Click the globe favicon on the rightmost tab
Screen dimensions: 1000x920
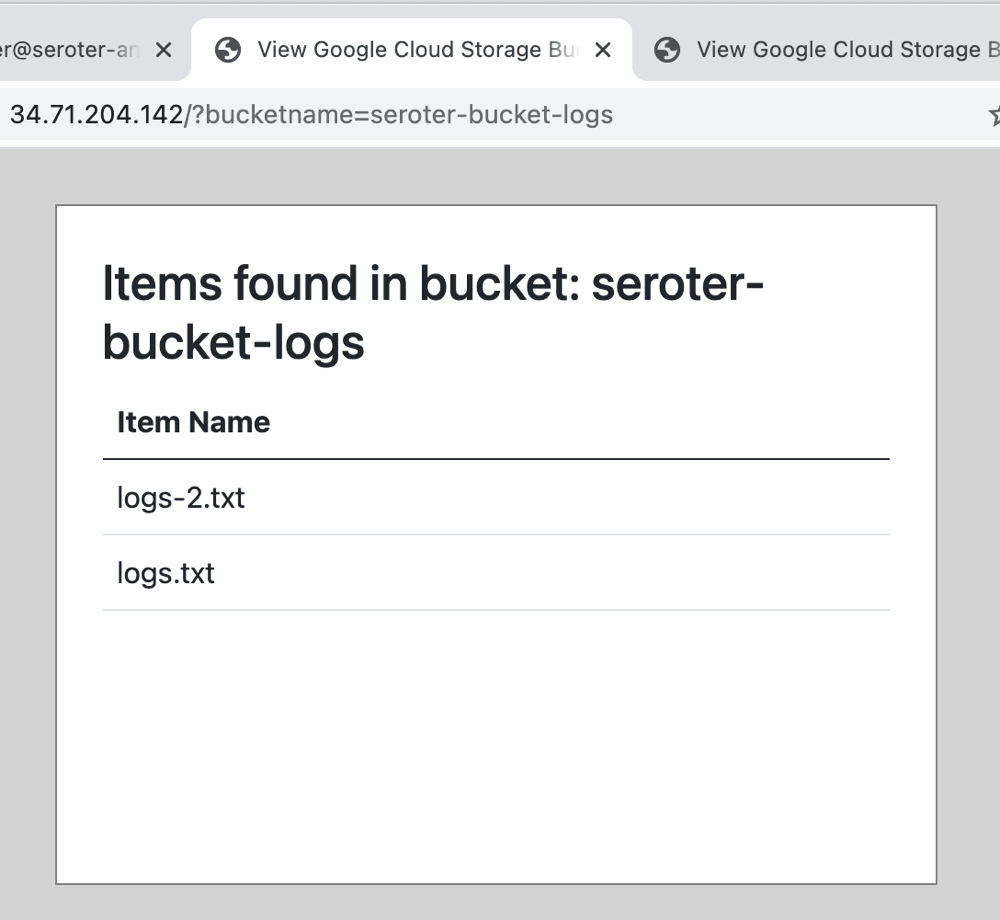[667, 50]
